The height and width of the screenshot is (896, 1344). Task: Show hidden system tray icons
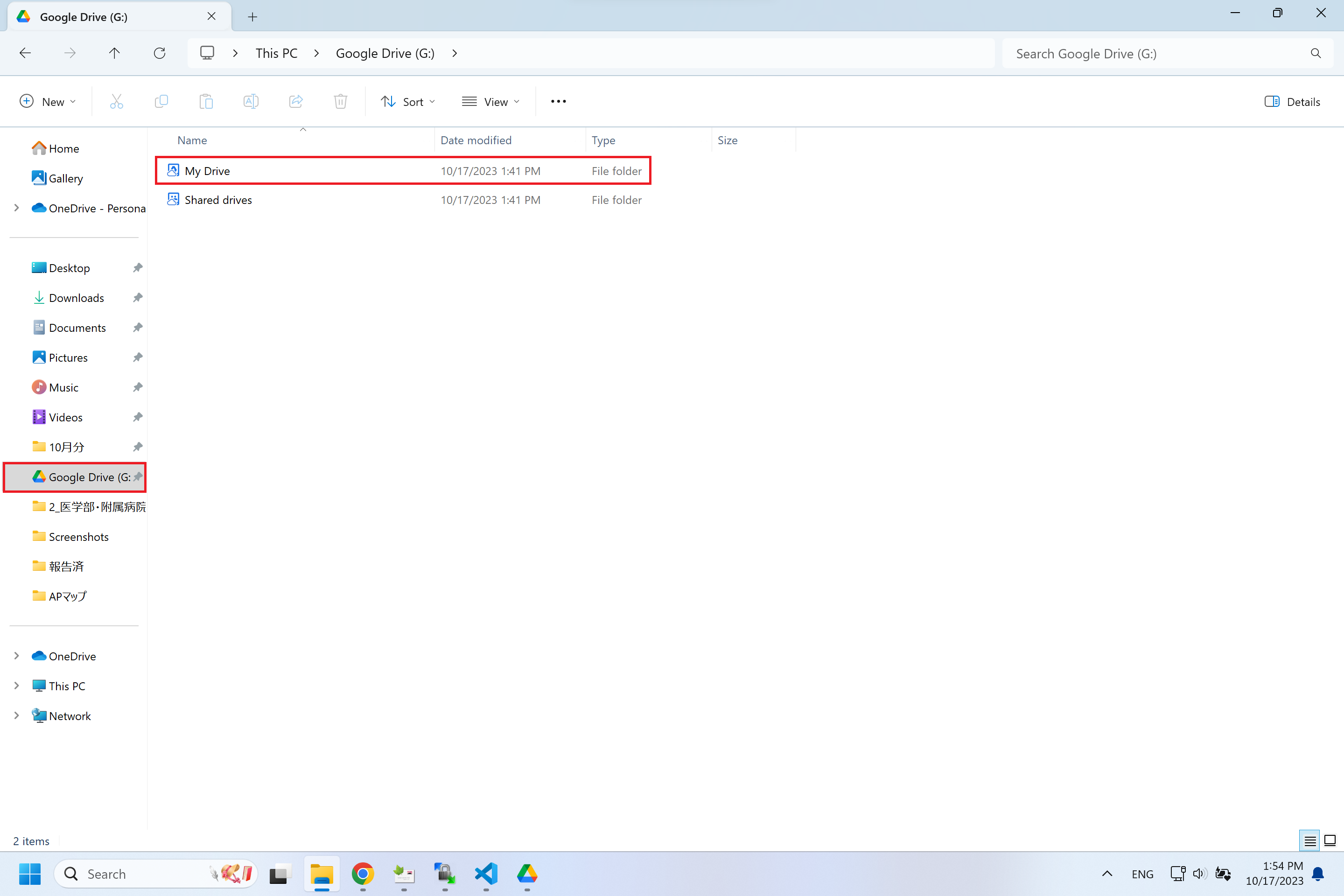pyautogui.click(x=1107, y=874)
